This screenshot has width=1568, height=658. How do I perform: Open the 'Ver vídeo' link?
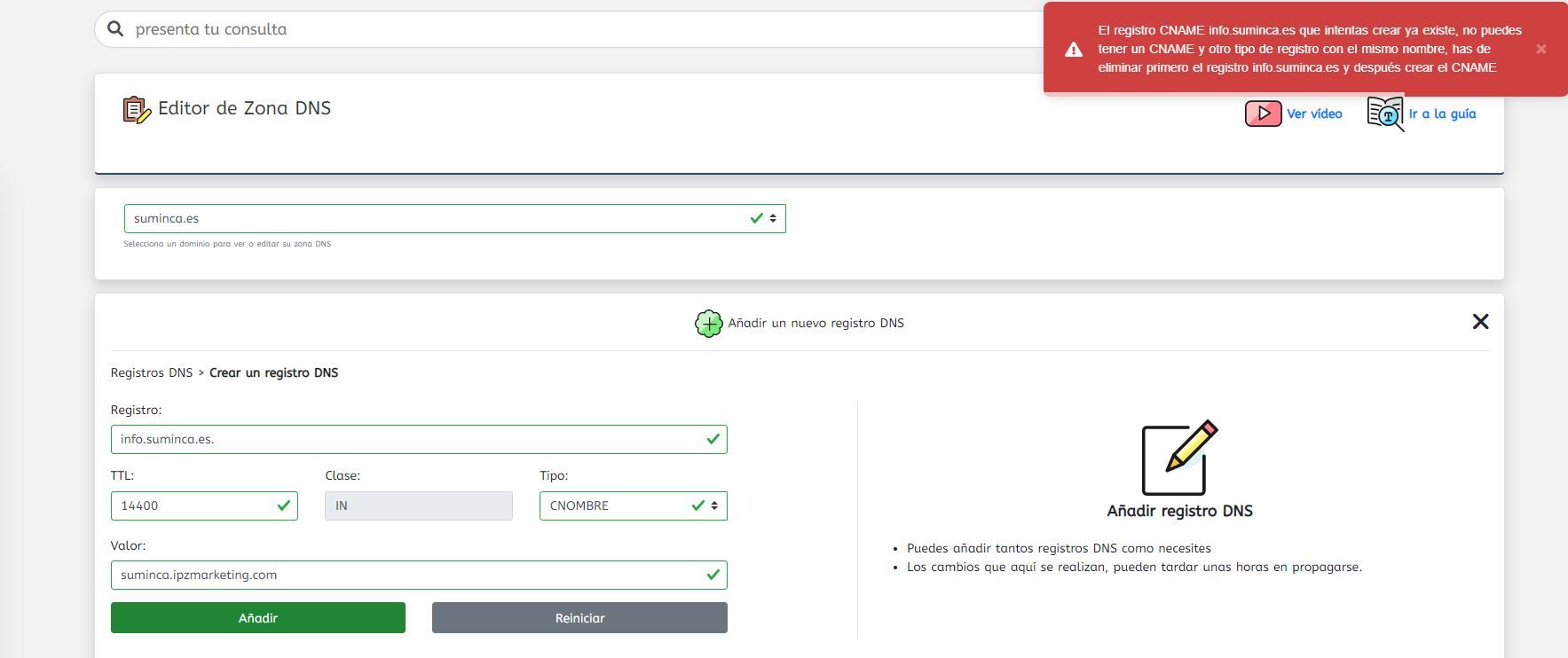[x=1314, y=114]
